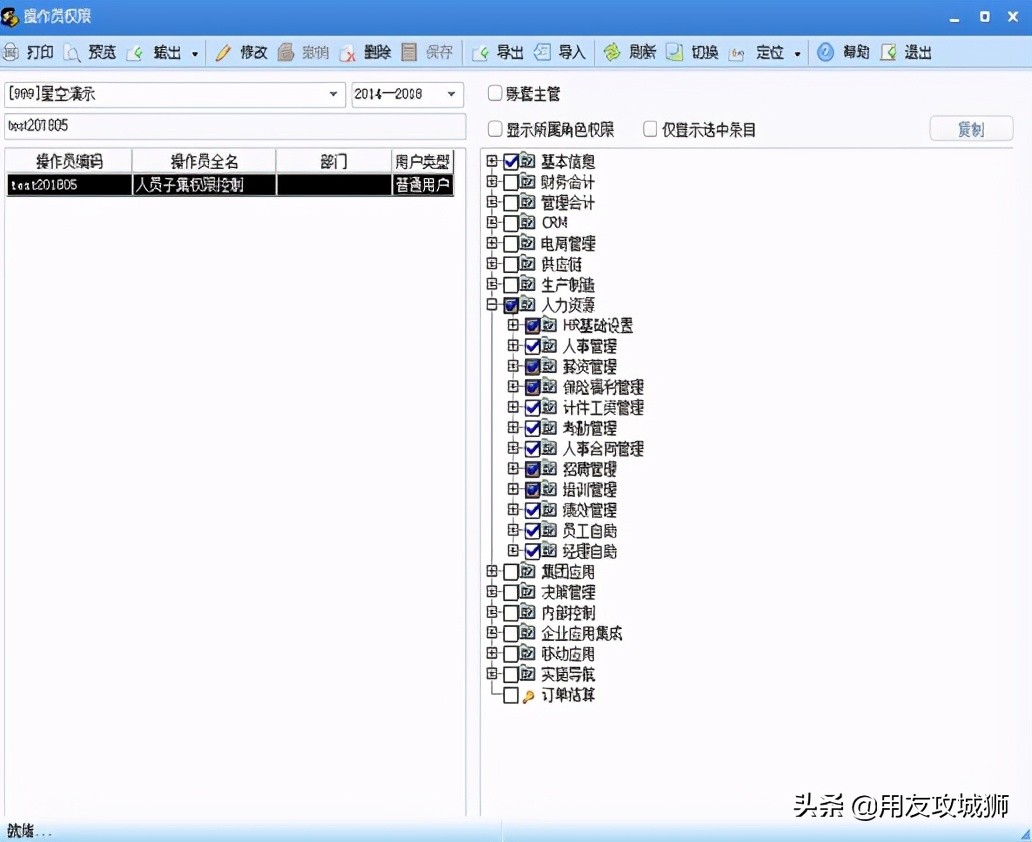Viewport: 1032px width, 842px height.
Task: Expand the 财务会计 tree node
Action: 490,181
